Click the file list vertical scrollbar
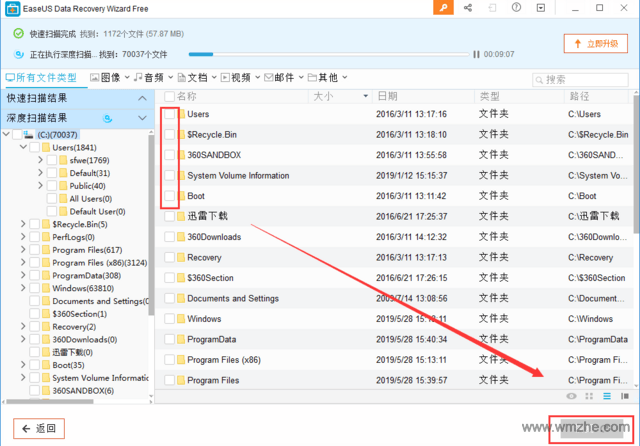Image resolution: width=640 pixels, height=446 pixels. [x=636, y=163]
